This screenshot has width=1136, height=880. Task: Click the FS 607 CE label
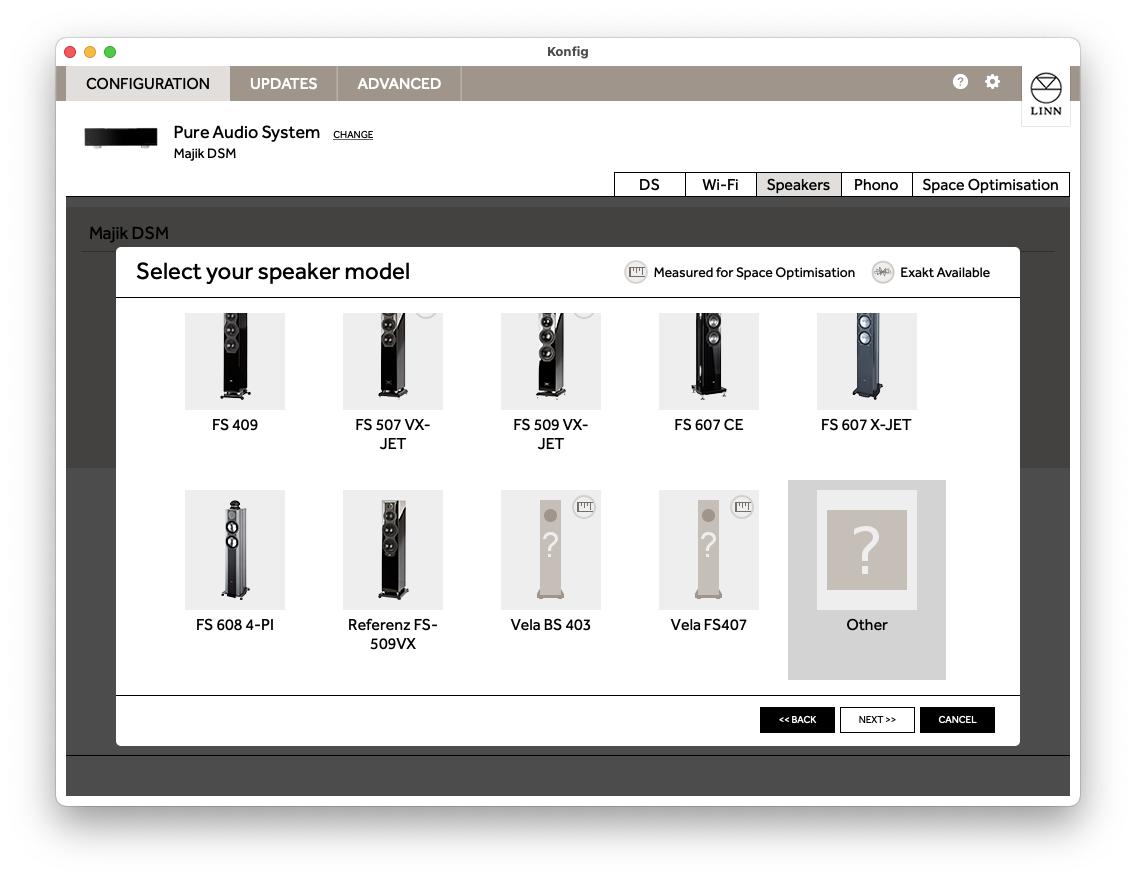(x=709, y=425)
